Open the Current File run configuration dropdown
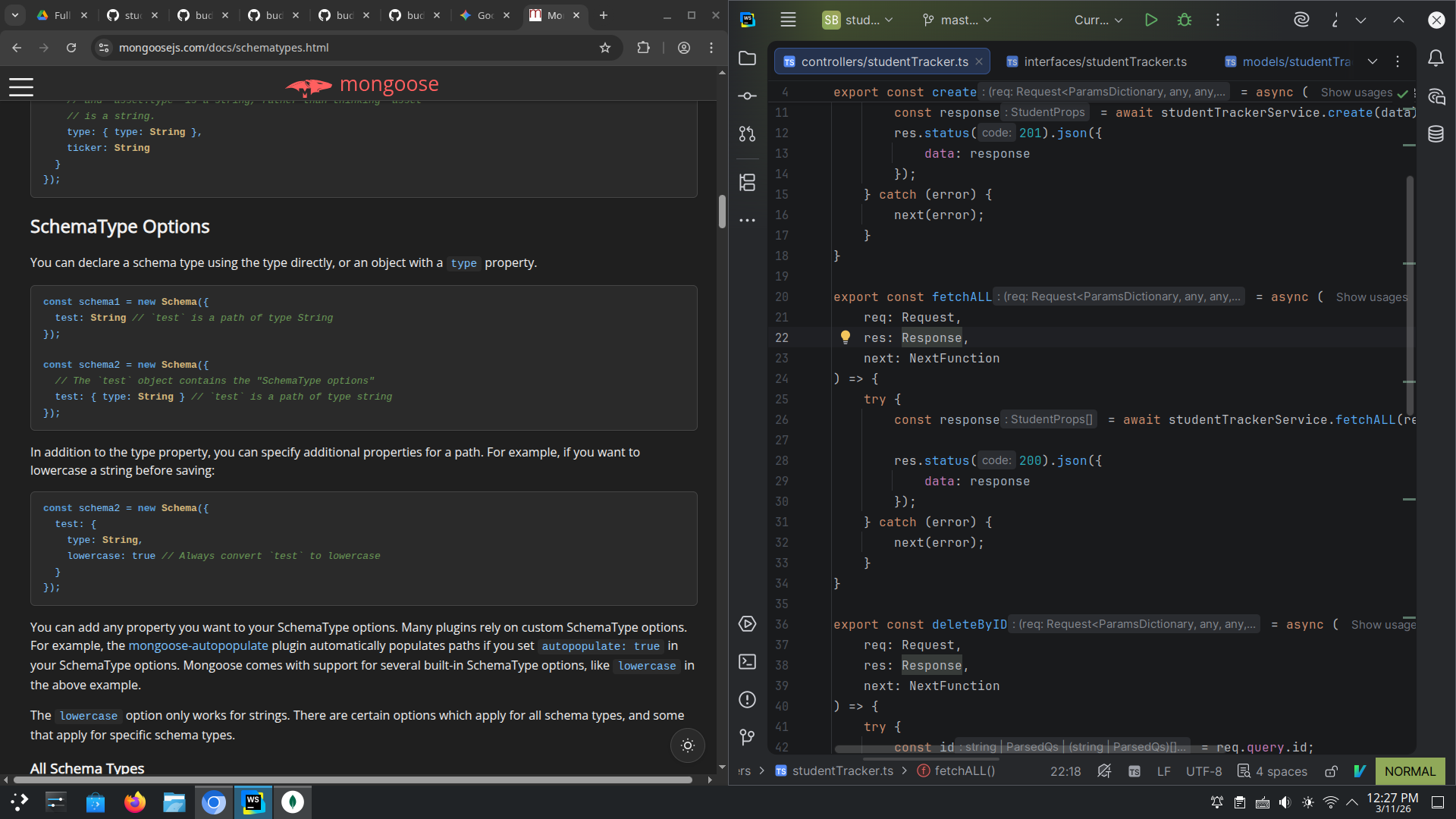 (1098, 20)
